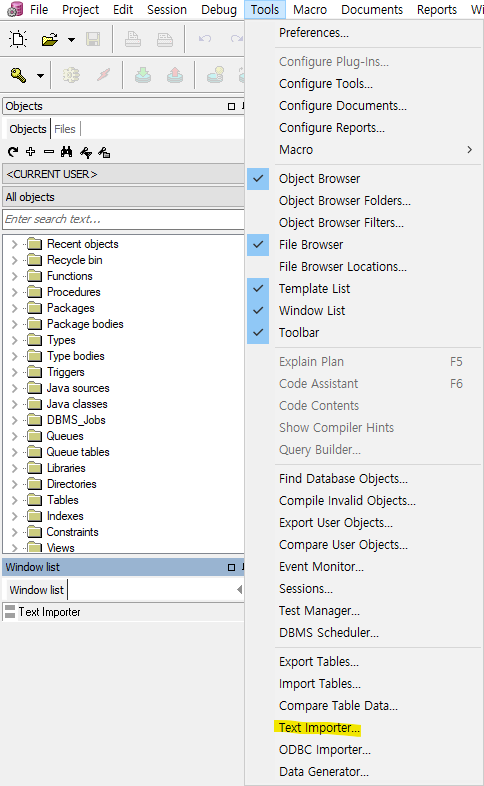Uncheck Window List in Tools menu
484x786 pixels.
[x=258, y=311]
